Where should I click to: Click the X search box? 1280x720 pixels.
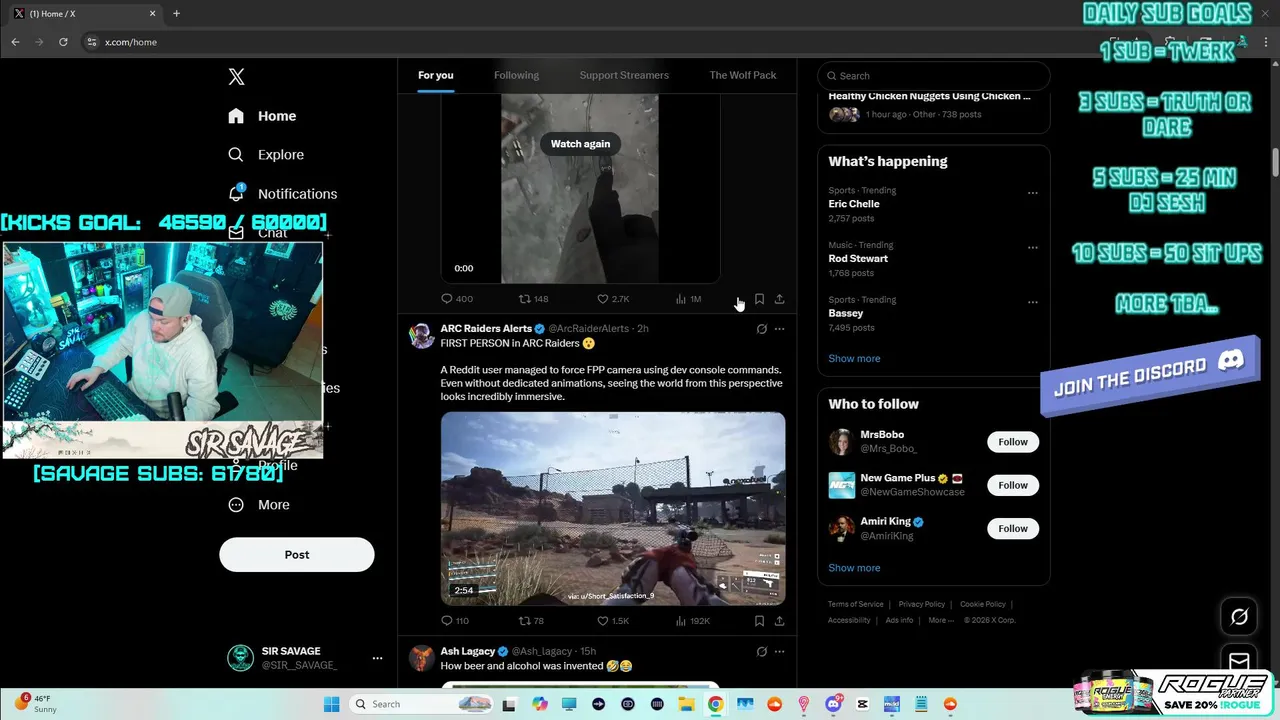coord(934,76)
